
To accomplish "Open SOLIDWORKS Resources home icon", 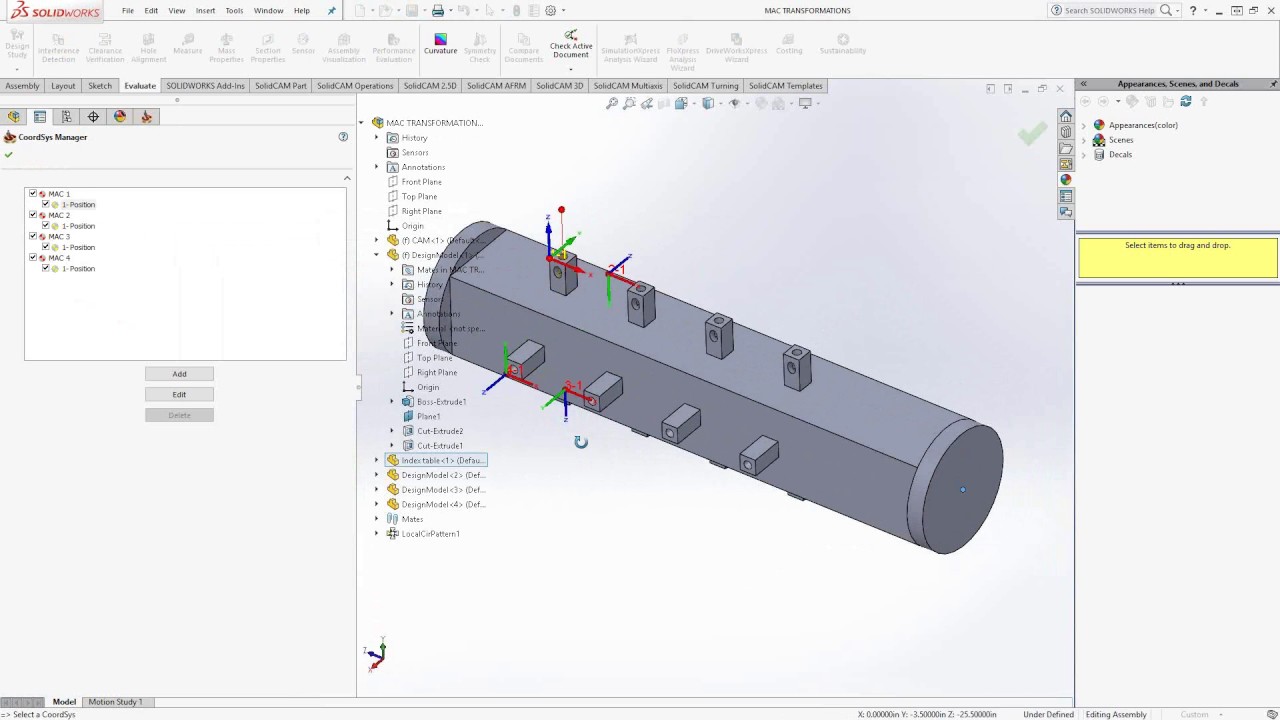I will 1066,116.
